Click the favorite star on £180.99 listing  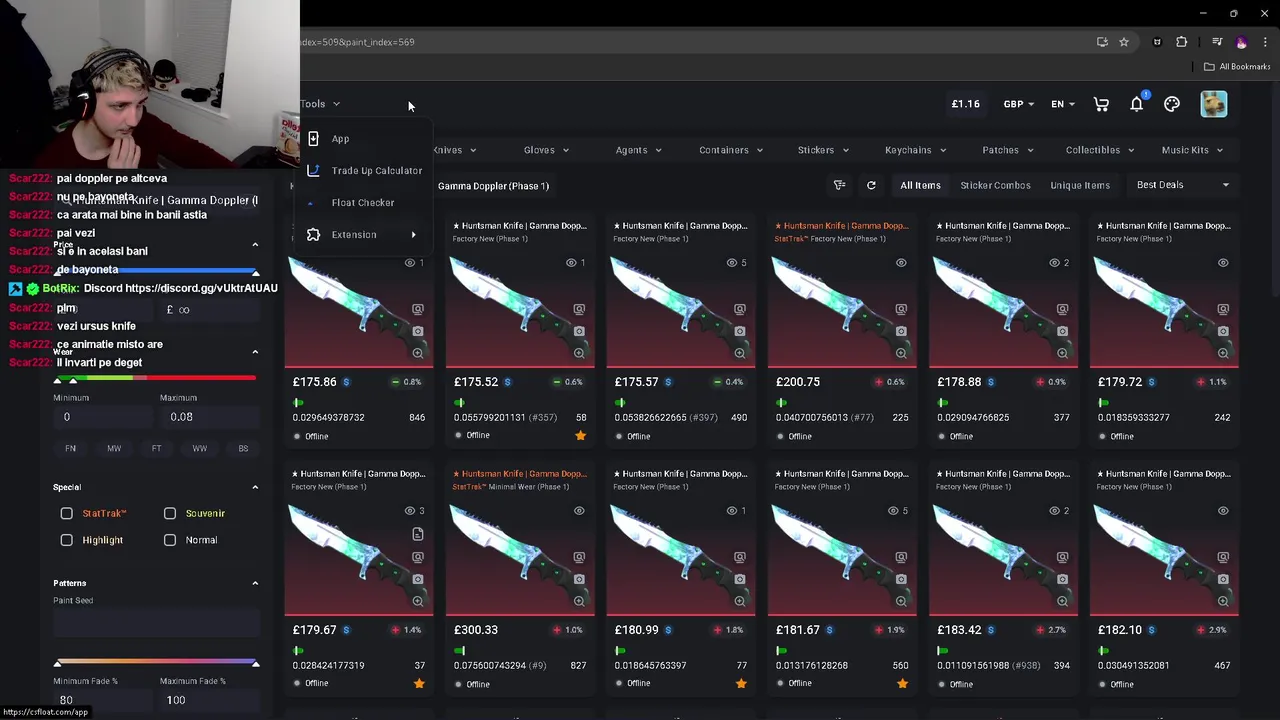point(741,683)
